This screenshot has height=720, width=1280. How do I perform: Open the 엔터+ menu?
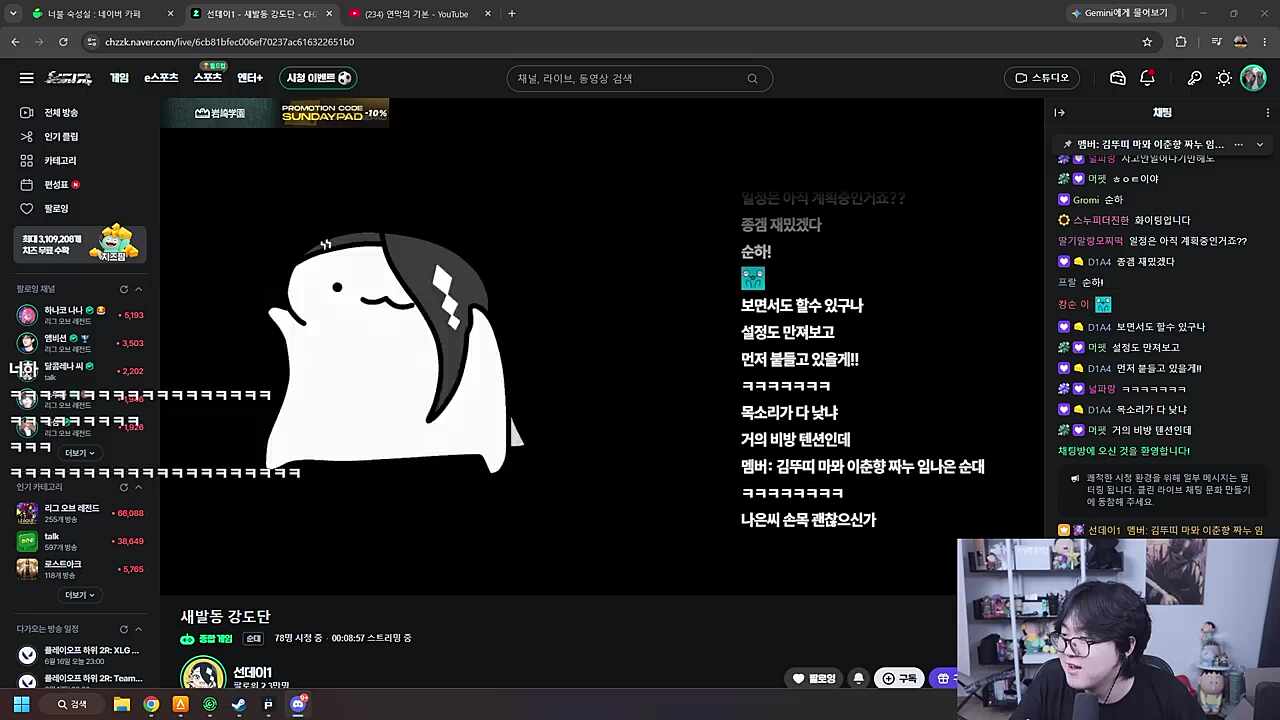[x=250, y=78]
